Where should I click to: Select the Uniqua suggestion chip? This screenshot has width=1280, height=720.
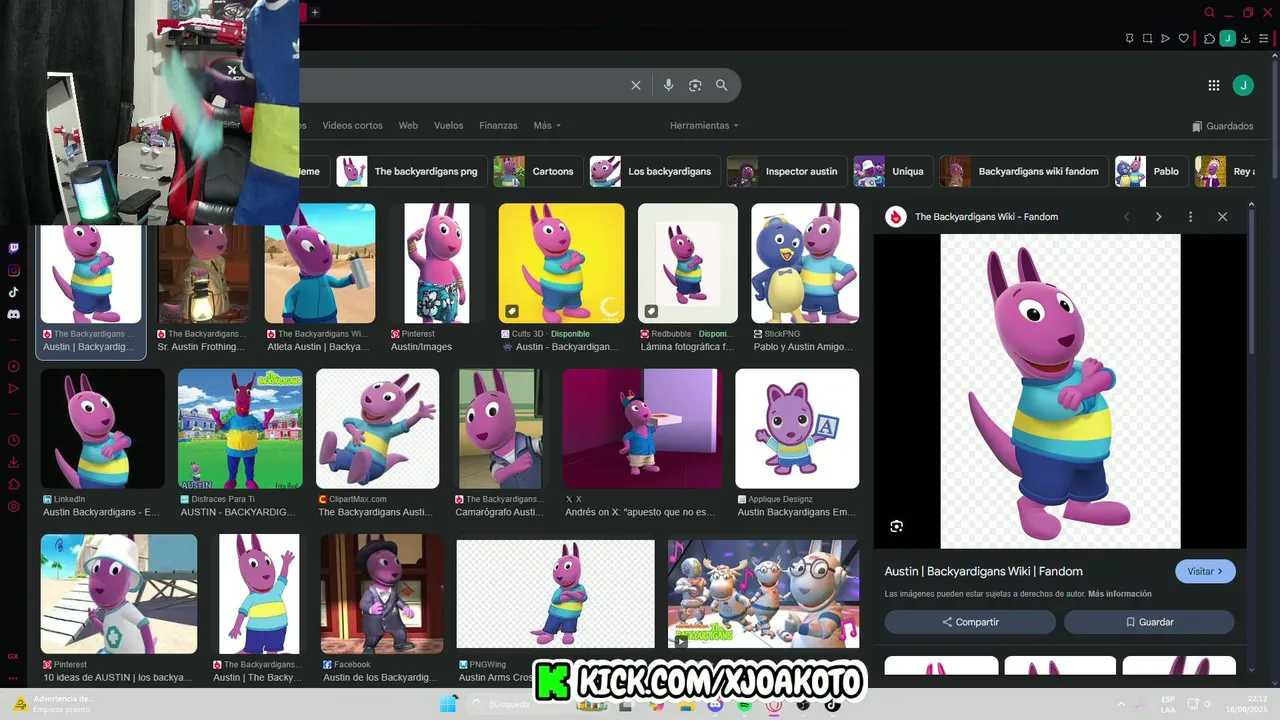pos(892,171)
